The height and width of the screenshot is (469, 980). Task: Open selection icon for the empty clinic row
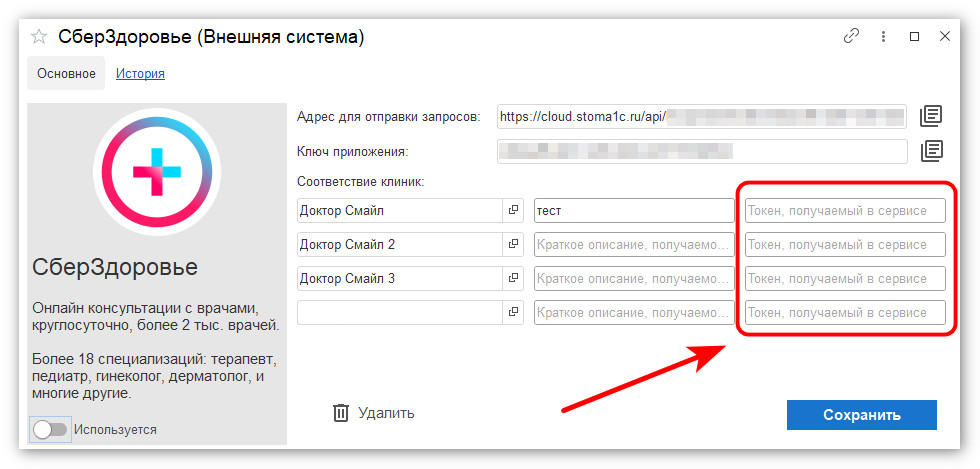click(513, 312)
